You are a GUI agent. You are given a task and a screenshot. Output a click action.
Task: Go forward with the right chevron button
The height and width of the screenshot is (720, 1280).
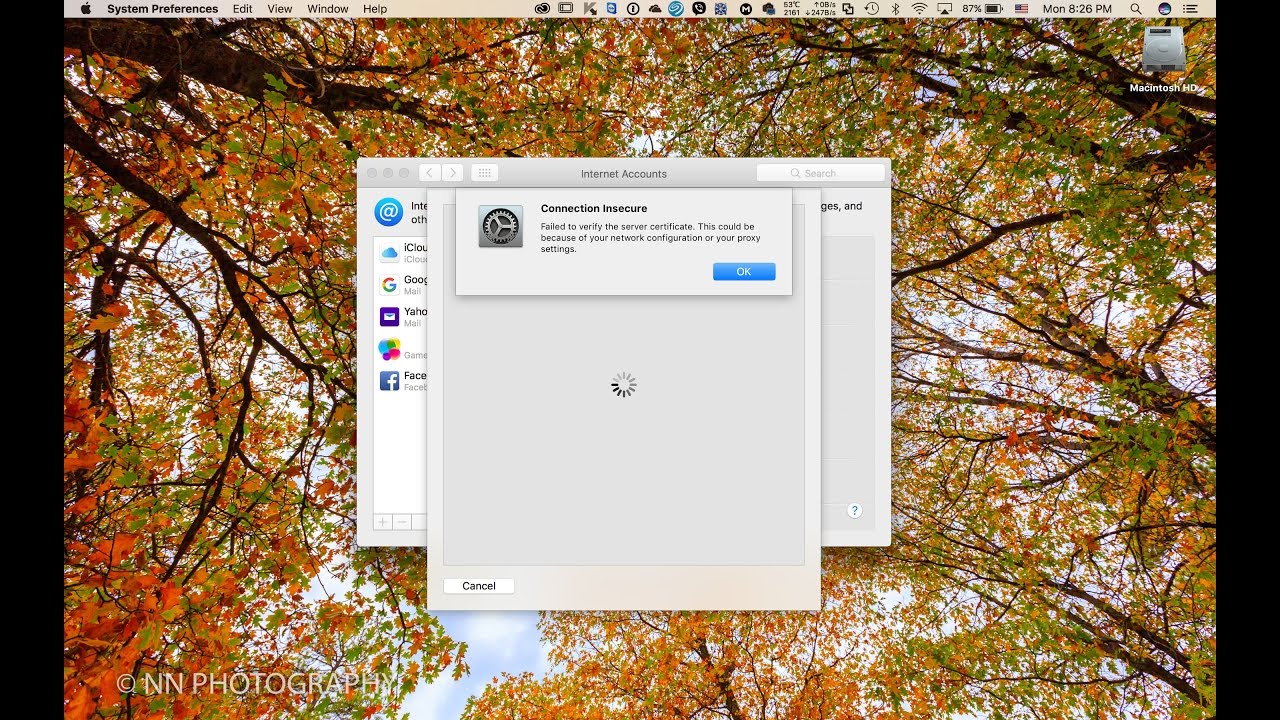(452, 173)
